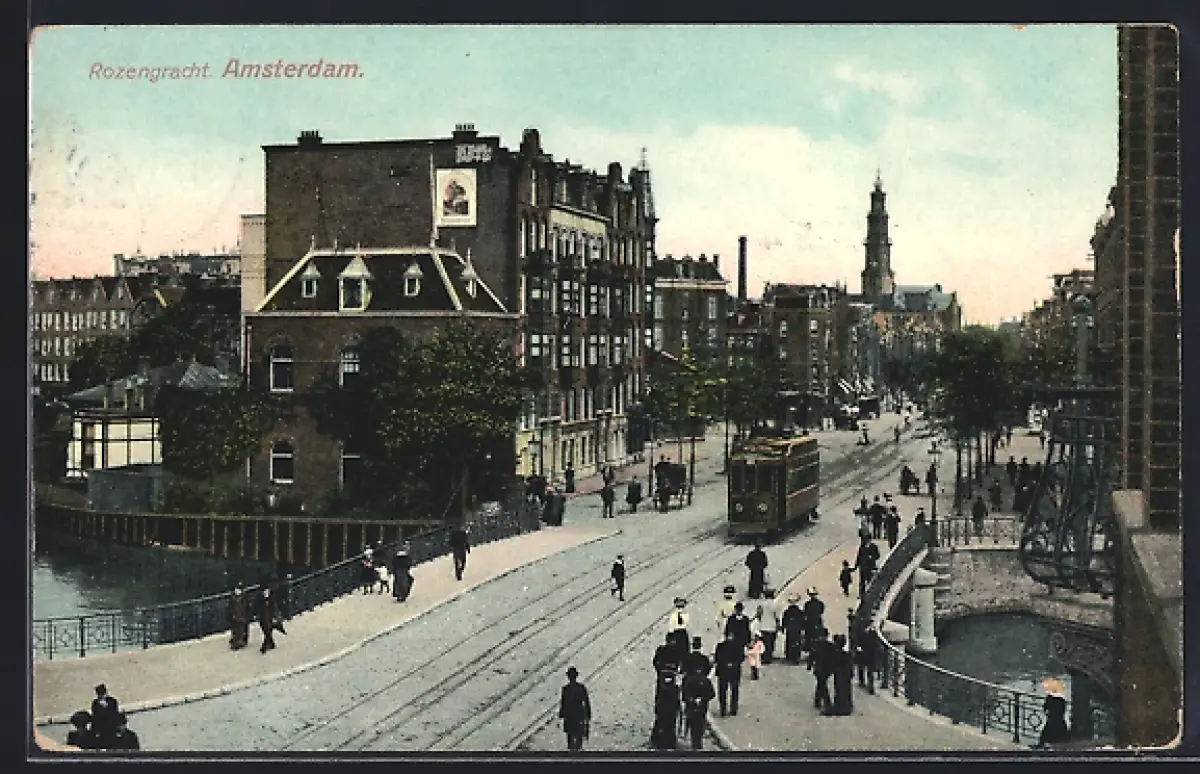Click the framed poster on the brick wall
Screen dimensions: 1200x774
pos(456,197)
